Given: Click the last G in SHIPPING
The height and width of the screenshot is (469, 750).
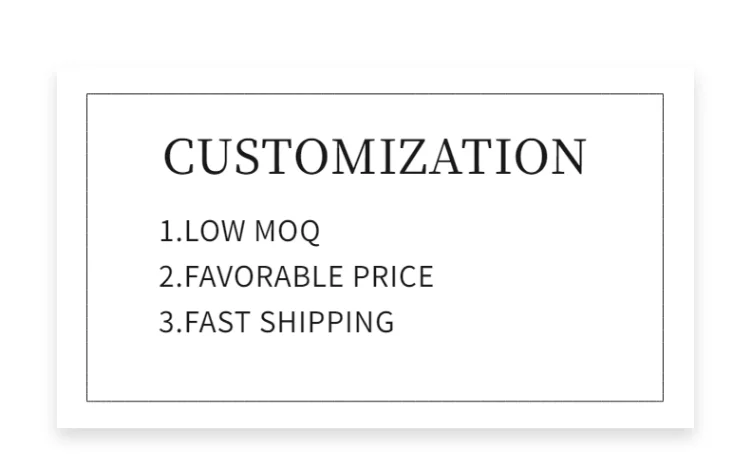Looking at the screenshot, I should pyautogui.click(x=383, y=322).
